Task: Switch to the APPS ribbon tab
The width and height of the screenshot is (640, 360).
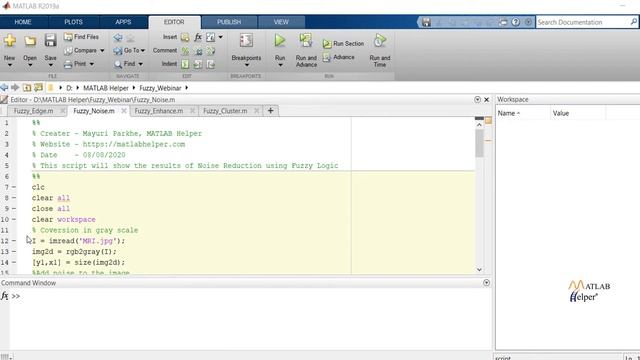Action: (123, 22)
